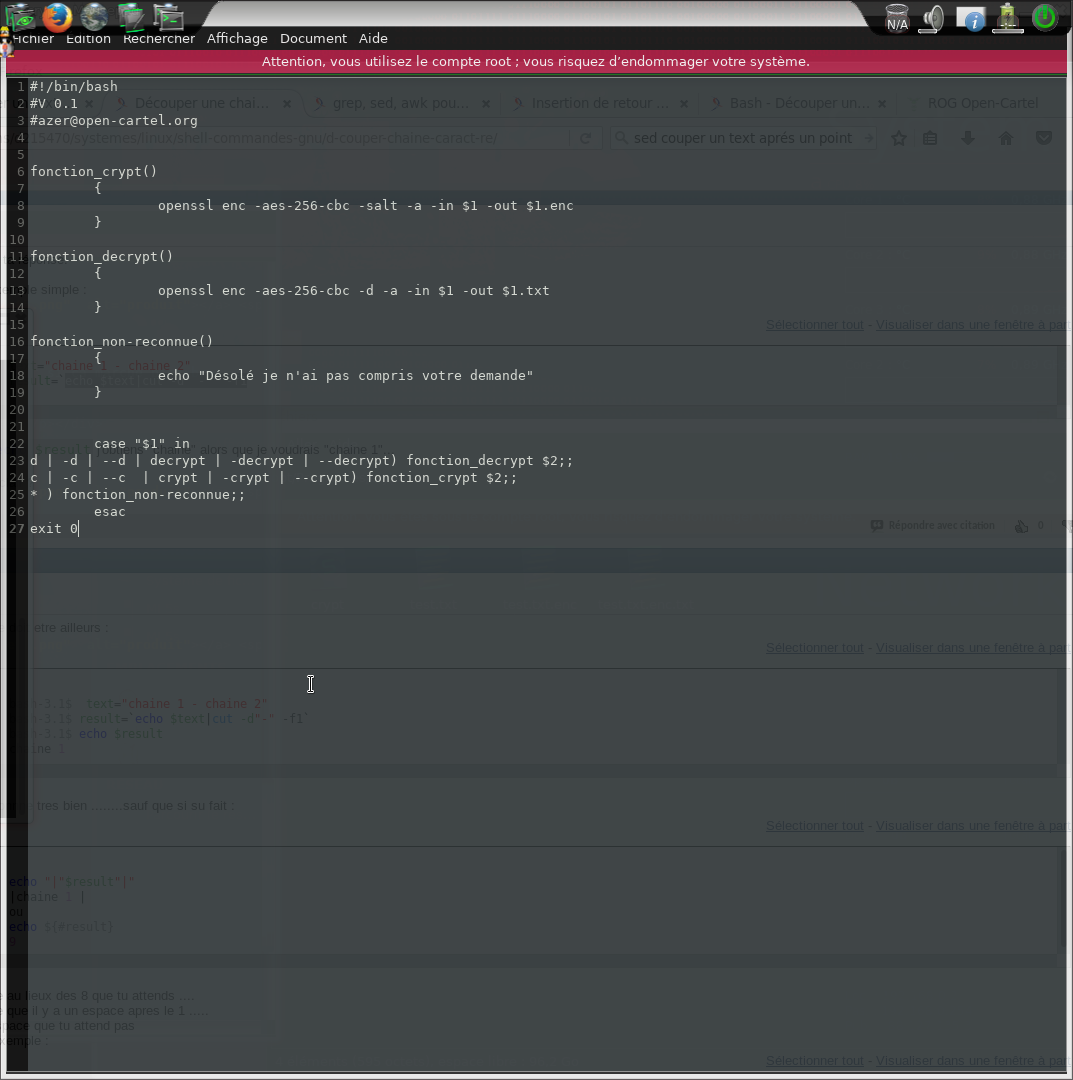Click the 'esac' line

coord(110,512)
